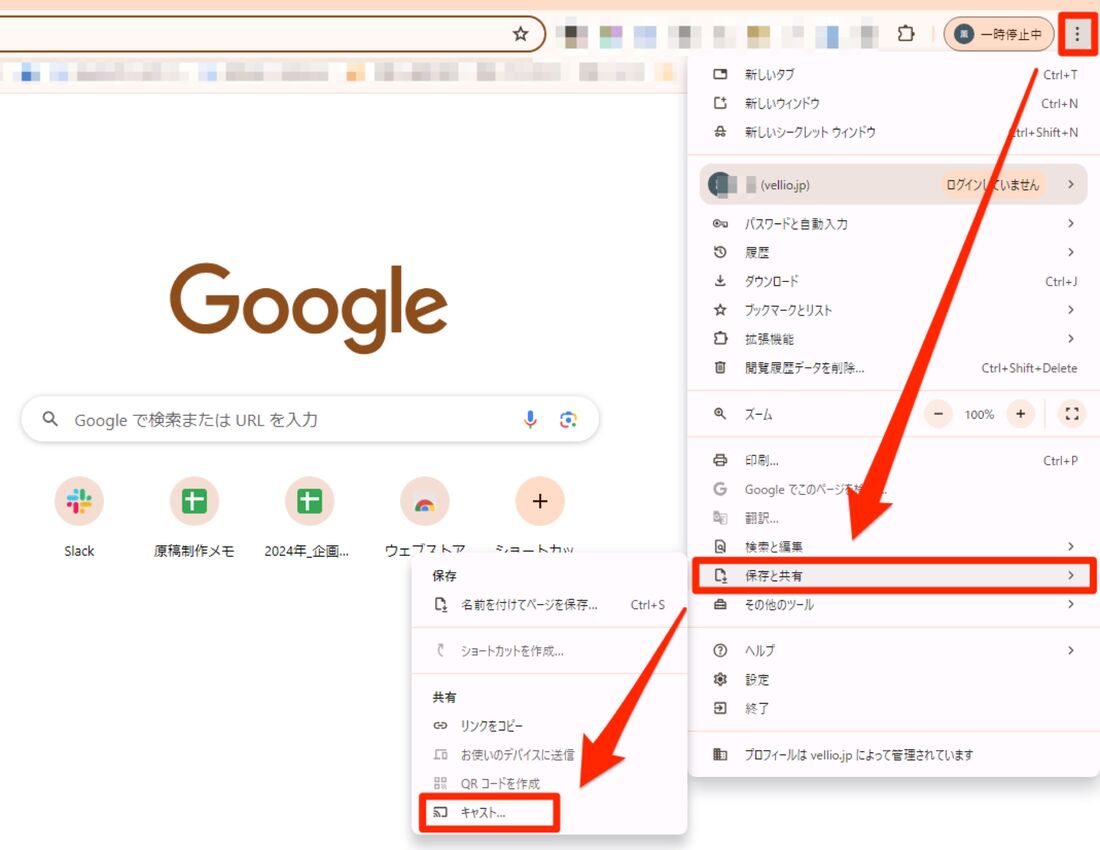Click the キャスト cast icon
This screenshot has width=1100, height=850.
click(x=441, y=812)
